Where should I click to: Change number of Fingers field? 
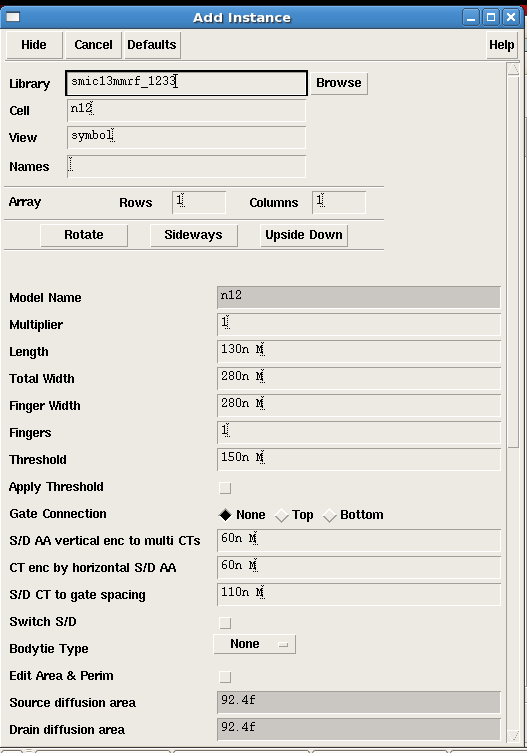359,432
